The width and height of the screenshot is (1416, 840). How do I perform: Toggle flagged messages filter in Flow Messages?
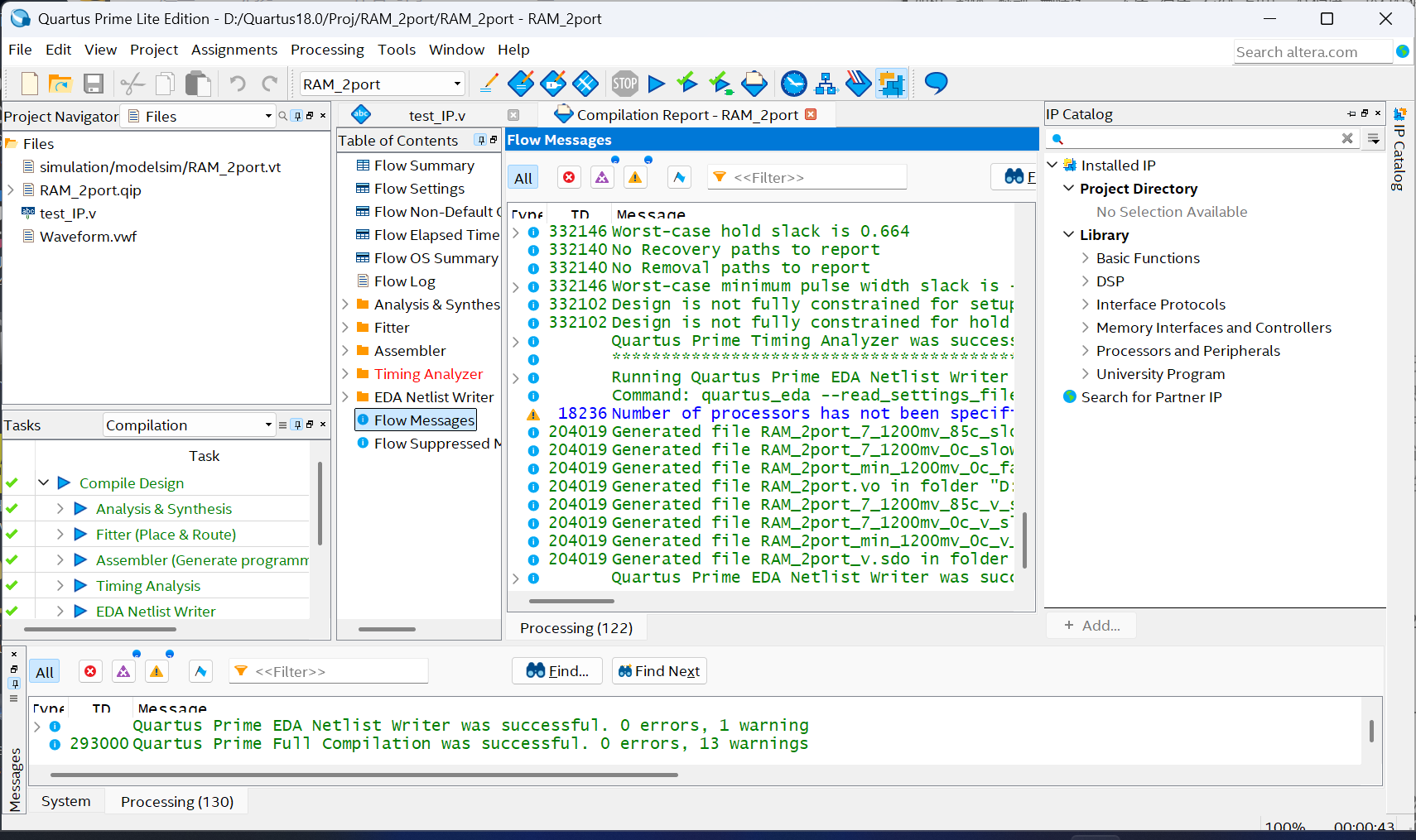(679, 177)
